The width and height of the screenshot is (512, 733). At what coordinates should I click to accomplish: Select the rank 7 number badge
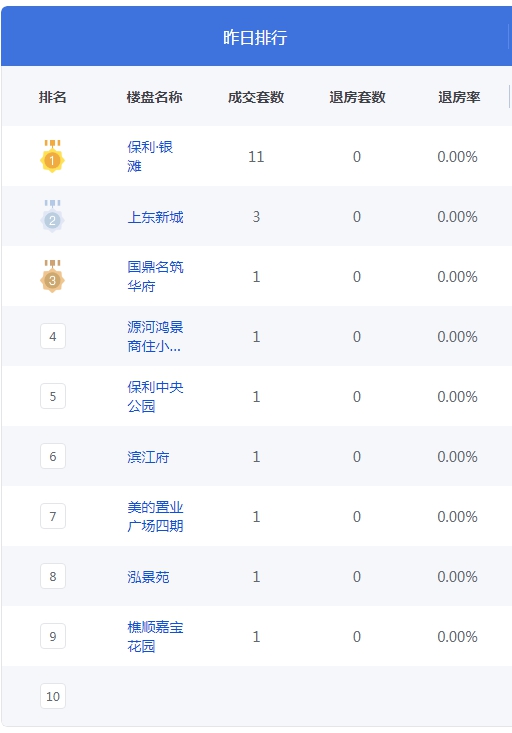[53, 516]
